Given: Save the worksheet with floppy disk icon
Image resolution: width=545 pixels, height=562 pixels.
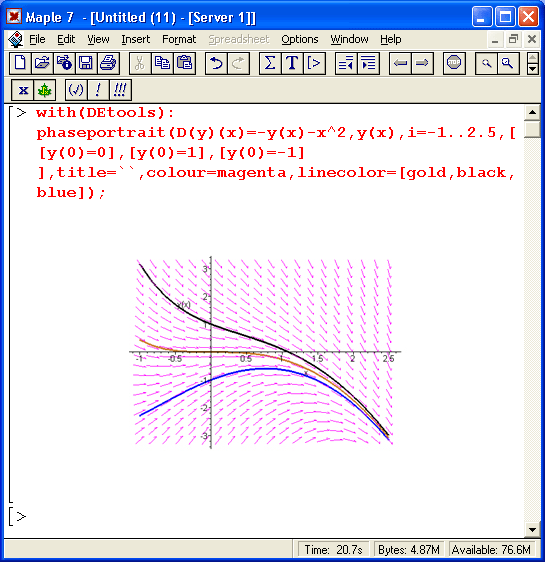Looking at the screenshot, I should coord(86,63).
